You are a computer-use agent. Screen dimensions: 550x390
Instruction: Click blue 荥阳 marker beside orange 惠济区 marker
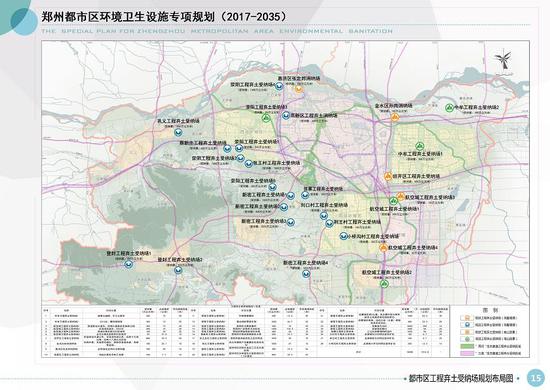[x=279, y=86]
